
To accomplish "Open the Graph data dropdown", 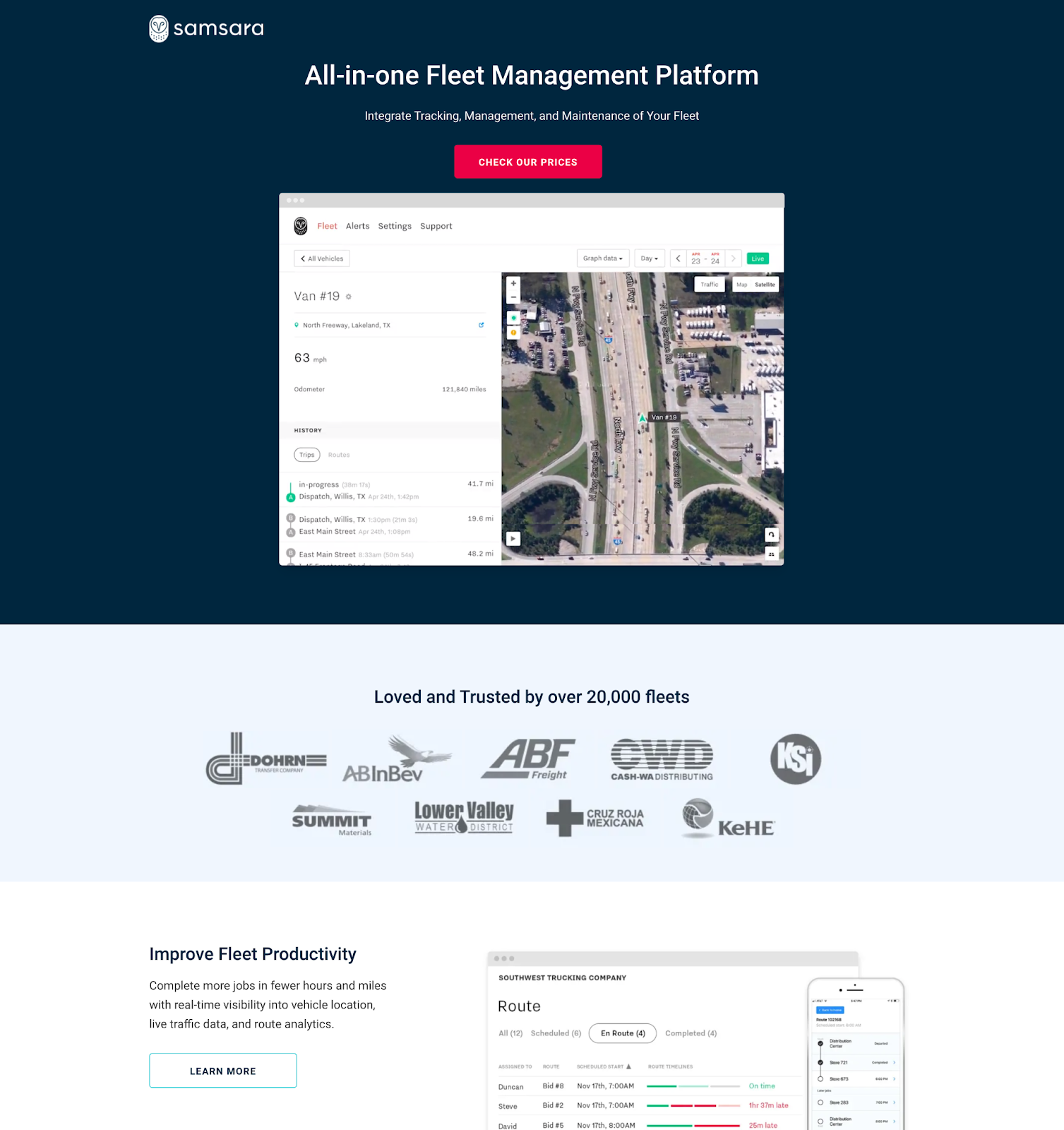I will click(x=603, y=258).
